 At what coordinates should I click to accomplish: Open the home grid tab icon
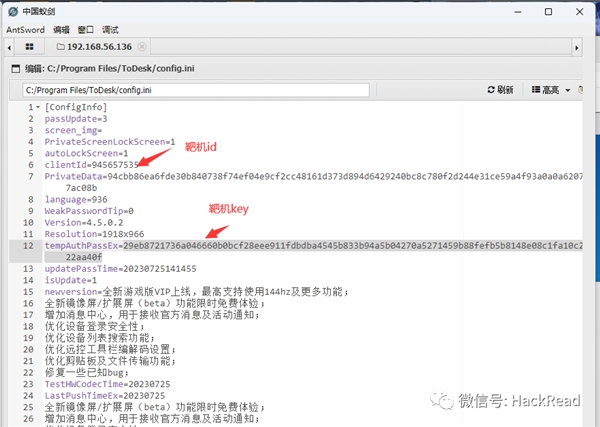click(29, 47)
